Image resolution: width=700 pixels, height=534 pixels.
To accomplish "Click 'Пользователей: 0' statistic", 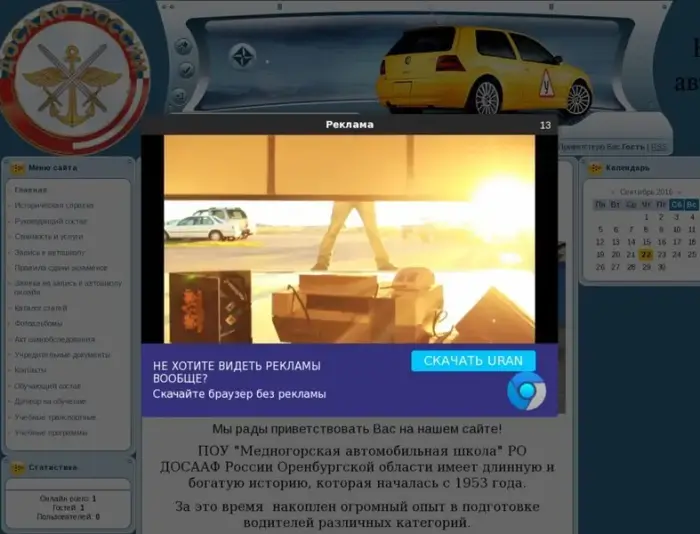I will click(68, 517).
